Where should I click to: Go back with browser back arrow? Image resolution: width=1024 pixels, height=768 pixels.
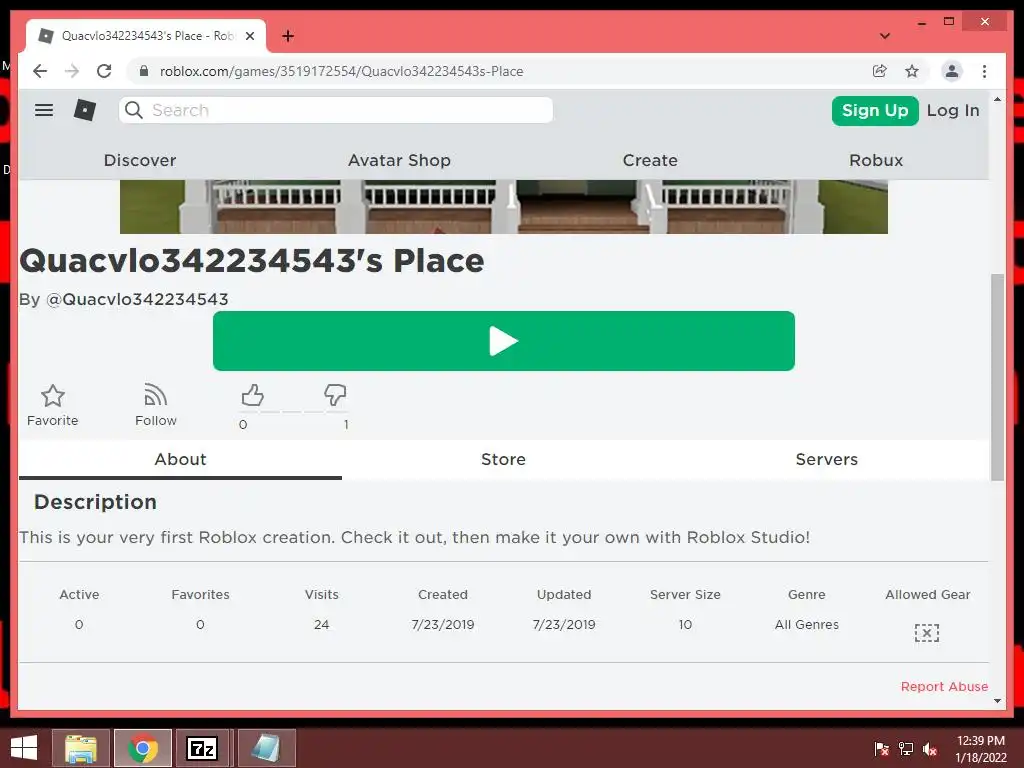coord(40,71)
